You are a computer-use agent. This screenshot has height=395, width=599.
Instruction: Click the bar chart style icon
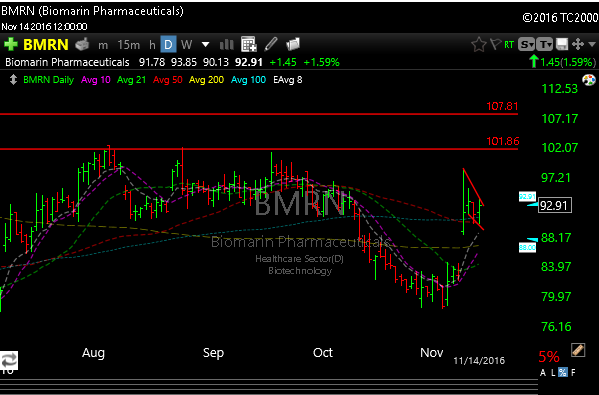pyautogui.click(x=227, y=45)
